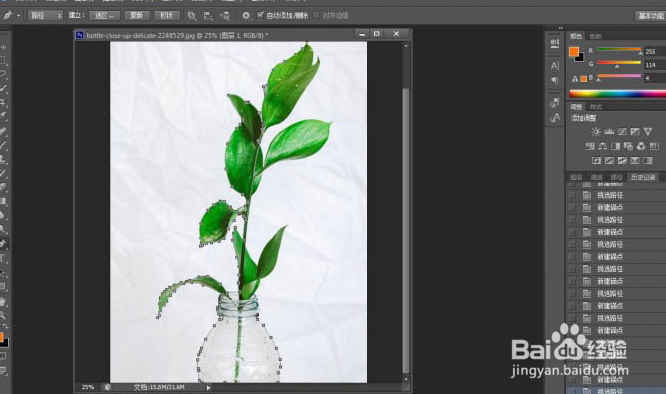Select the Lasso tool in the toolbox
Image resolution: width=666 pixels, height=394 pixels.
tap(3, 73)
